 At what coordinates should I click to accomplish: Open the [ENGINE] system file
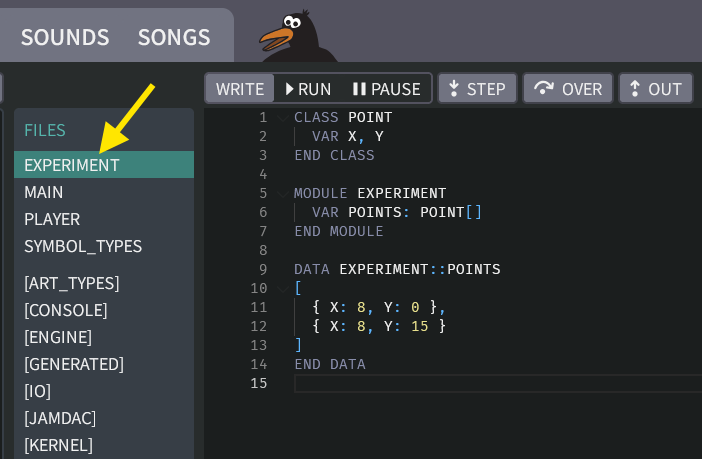(58, 337)
